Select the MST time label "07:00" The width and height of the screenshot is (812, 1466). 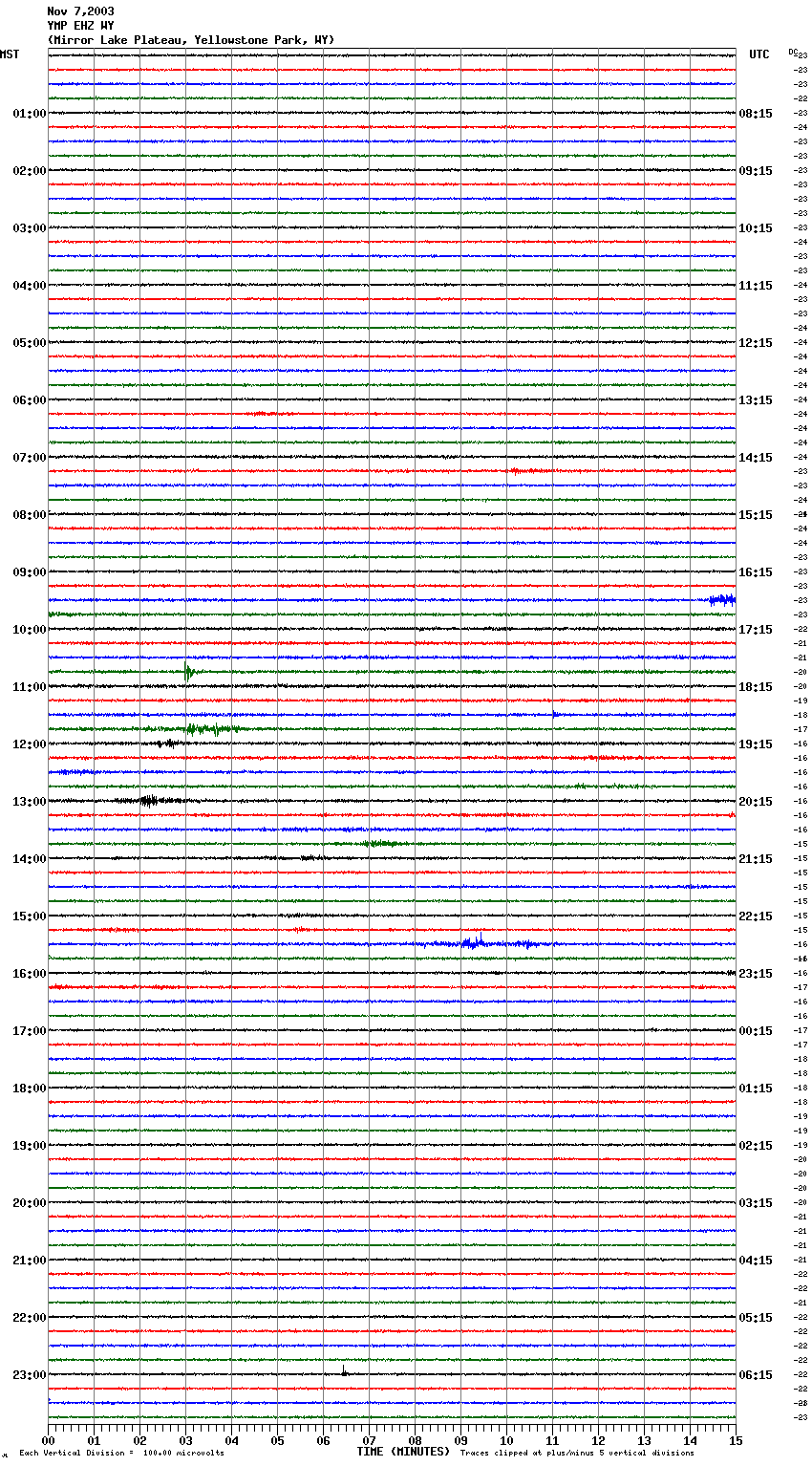[30, 458]
